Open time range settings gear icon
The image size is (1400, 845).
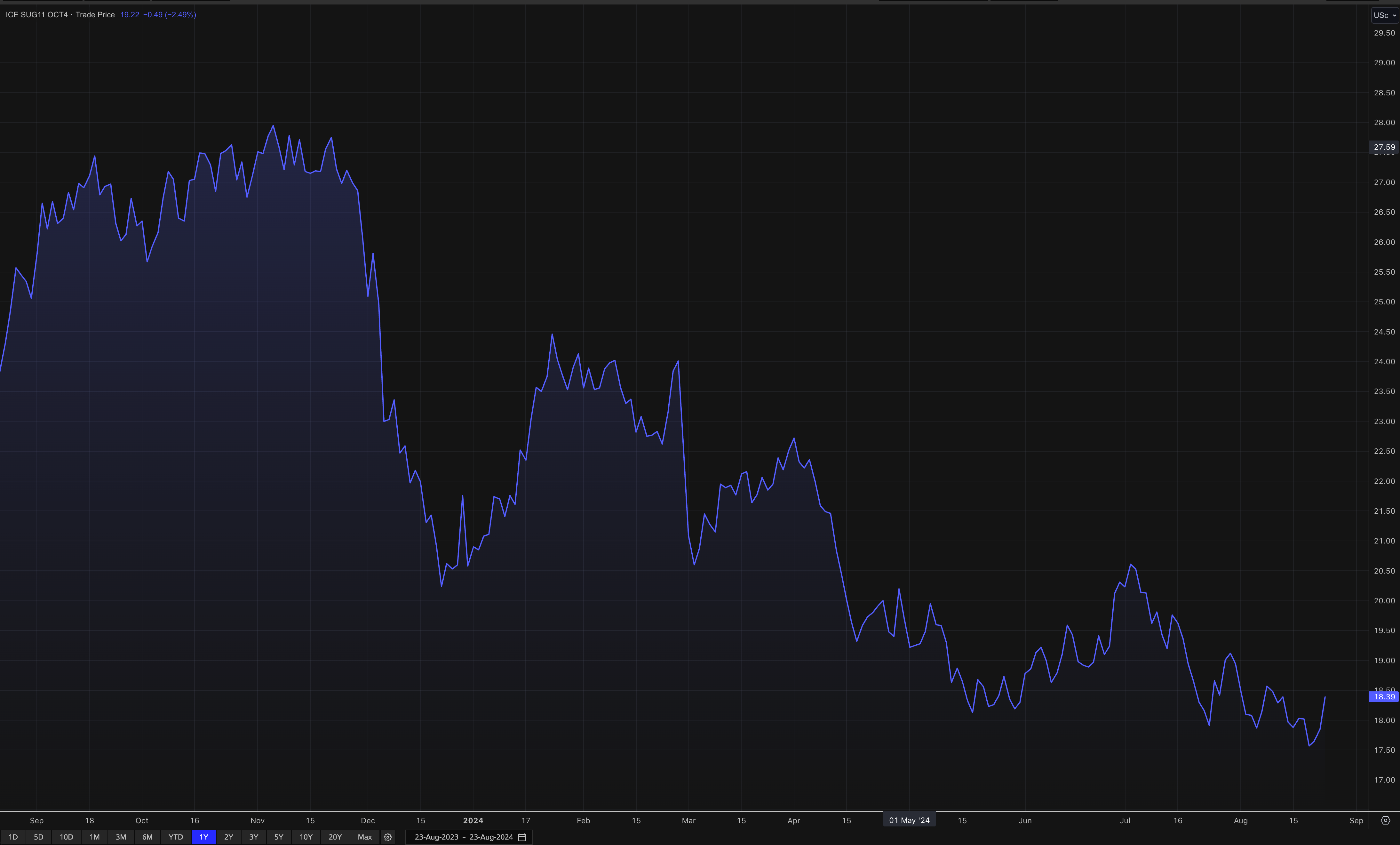[387, 837]
